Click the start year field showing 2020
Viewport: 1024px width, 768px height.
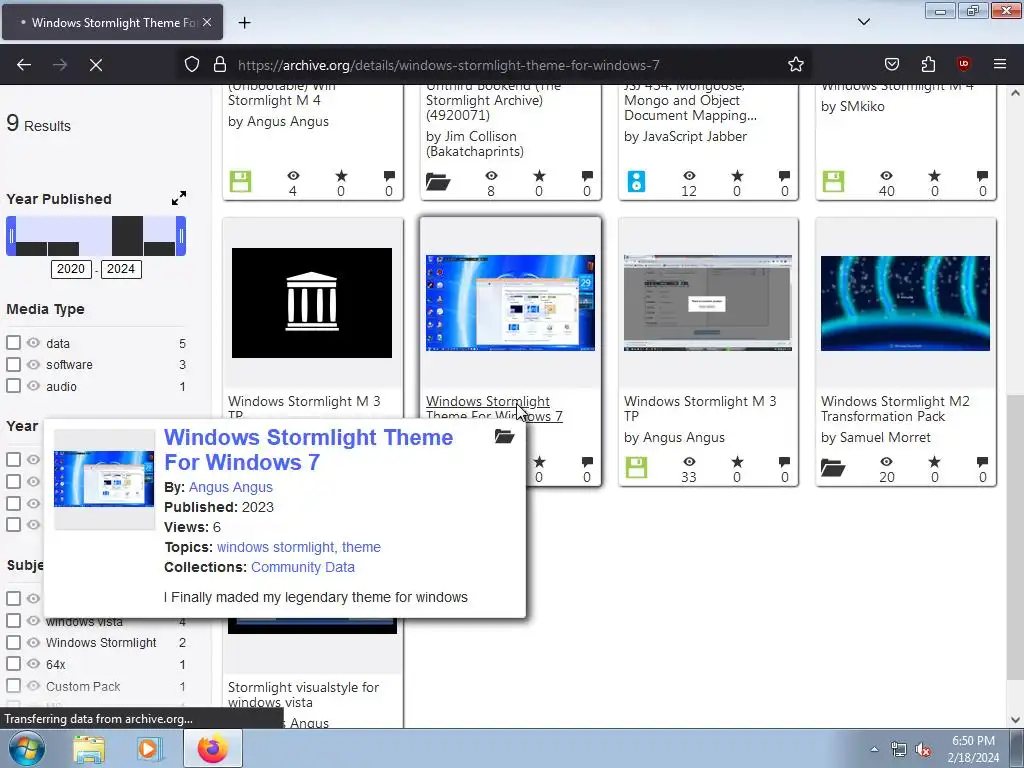(71, 269)
